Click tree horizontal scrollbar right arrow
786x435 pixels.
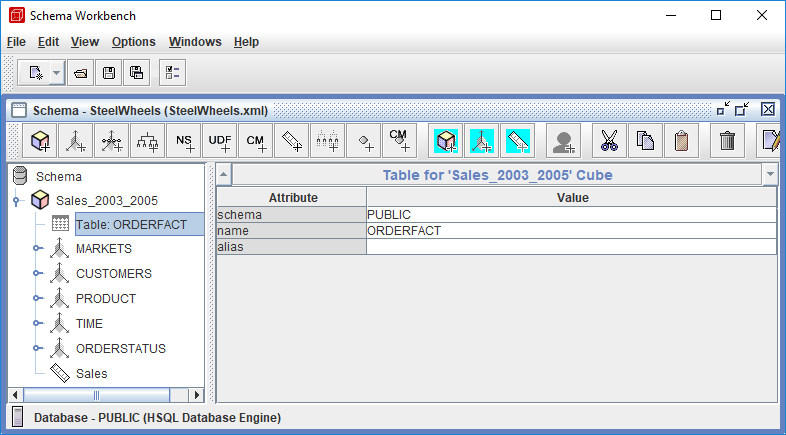pos(197,395)
